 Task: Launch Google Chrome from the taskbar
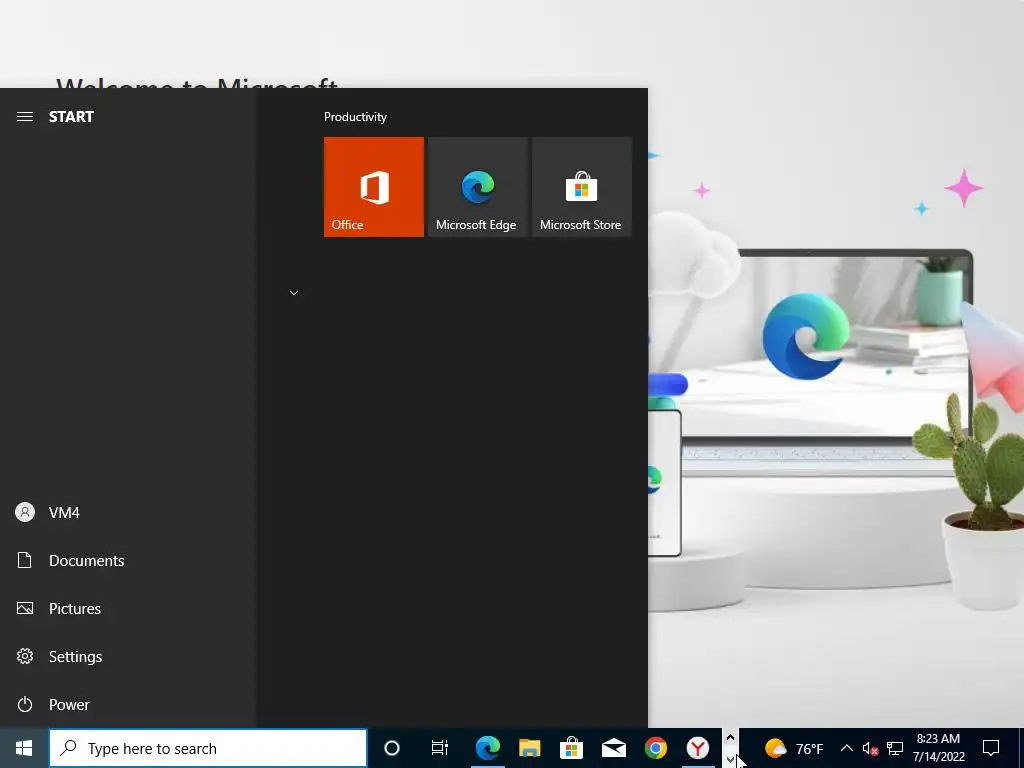point(656,748)
